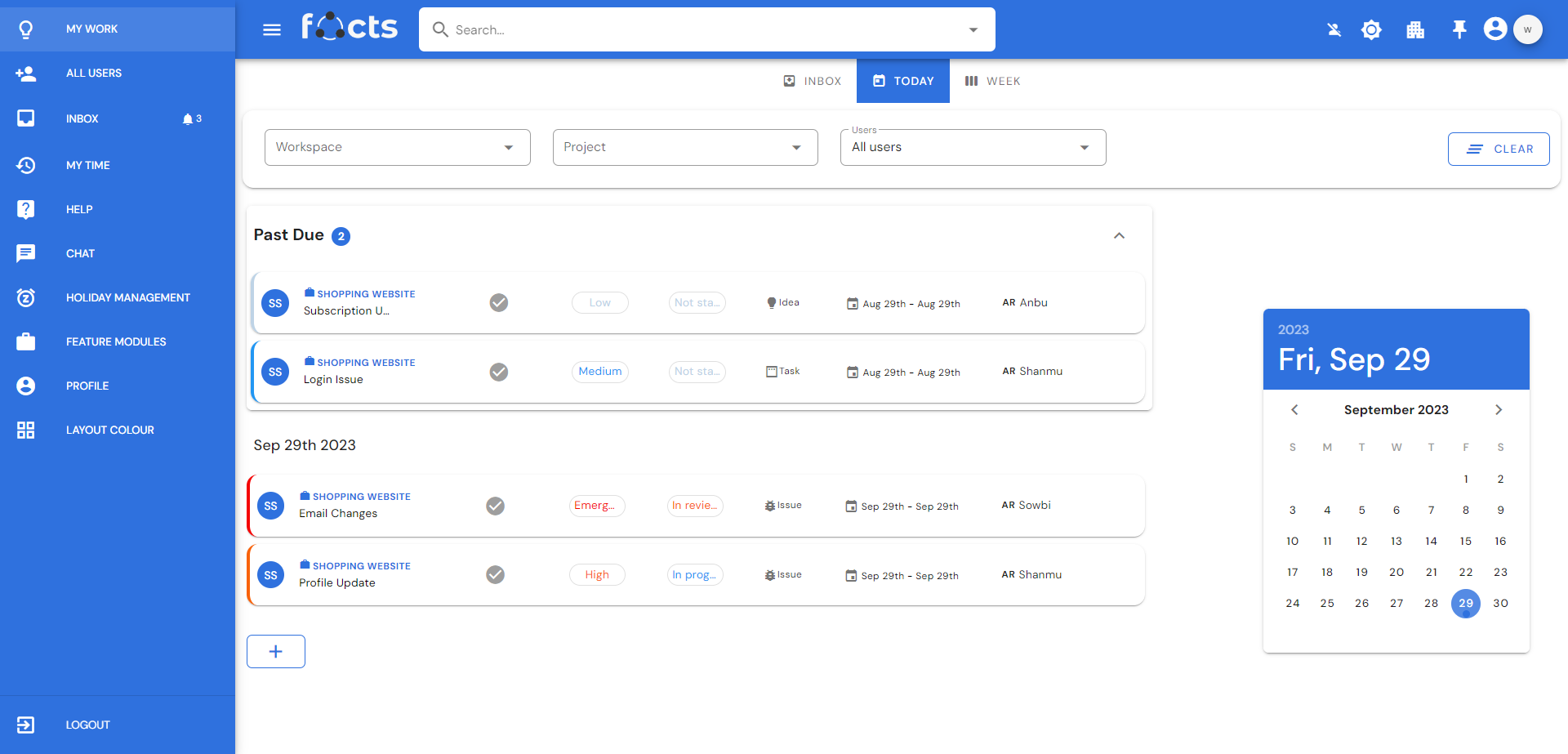Image resolution: width=1568 pixels, height=754 pixels.
Task: Click the Clear filters button
Action: [1498, 149]
